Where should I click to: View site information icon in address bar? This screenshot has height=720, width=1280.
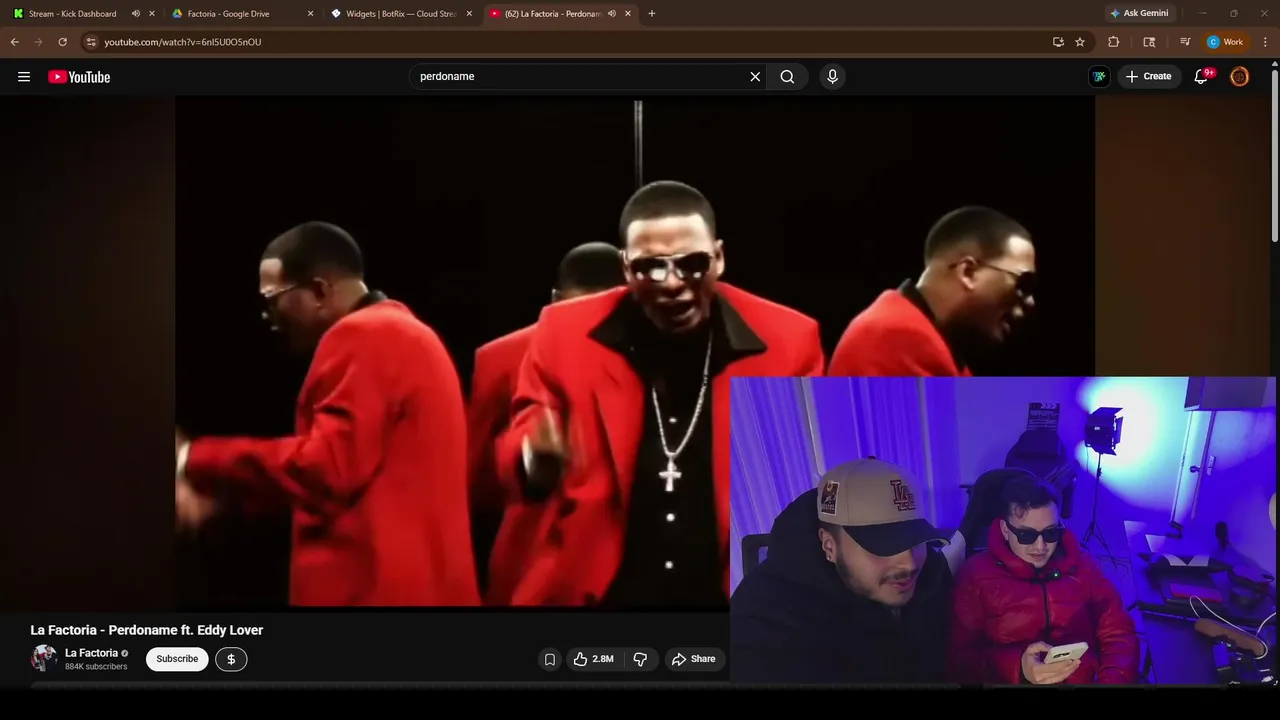pos(91,42)
